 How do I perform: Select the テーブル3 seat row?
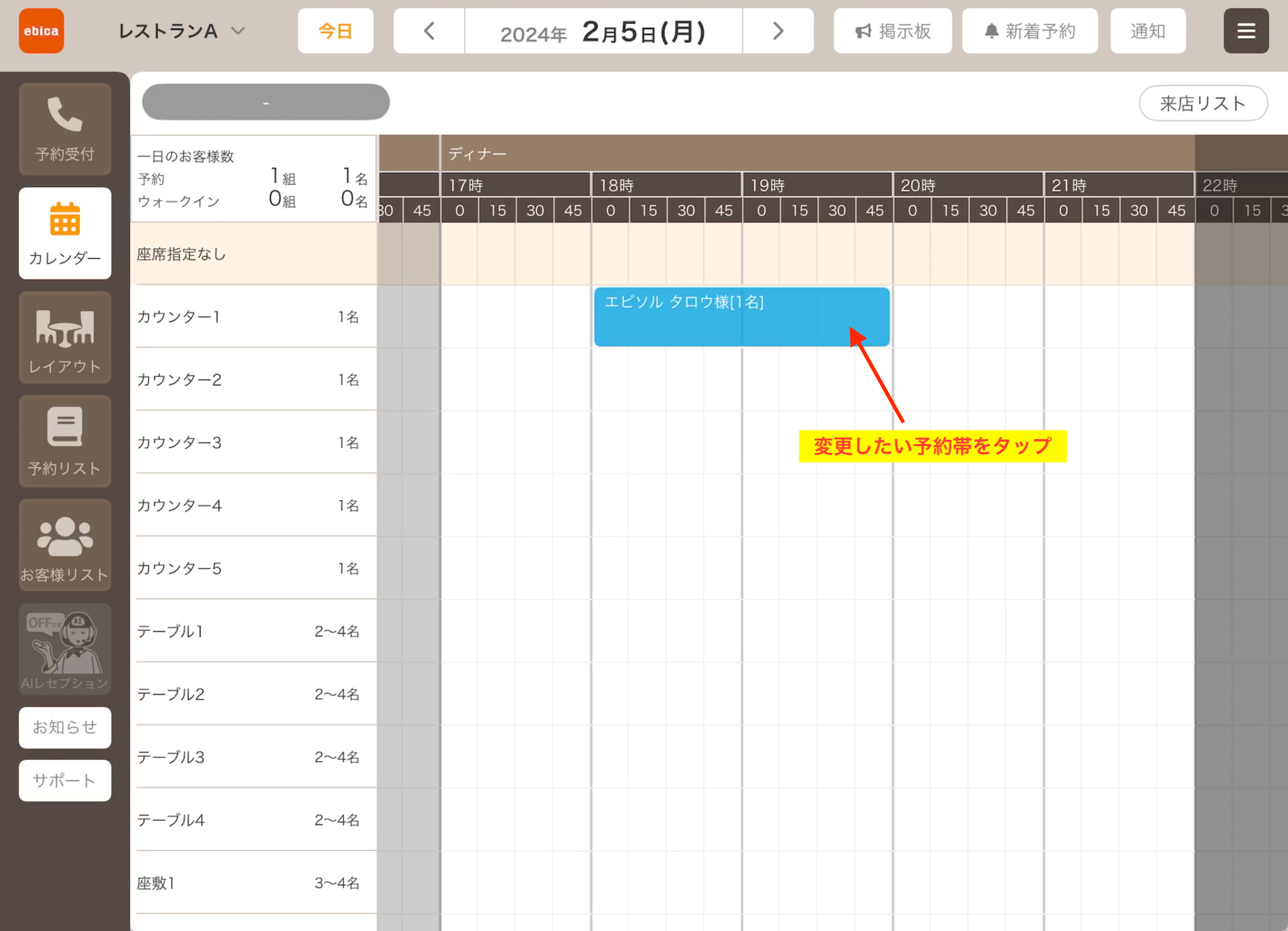tap(253, 757)
